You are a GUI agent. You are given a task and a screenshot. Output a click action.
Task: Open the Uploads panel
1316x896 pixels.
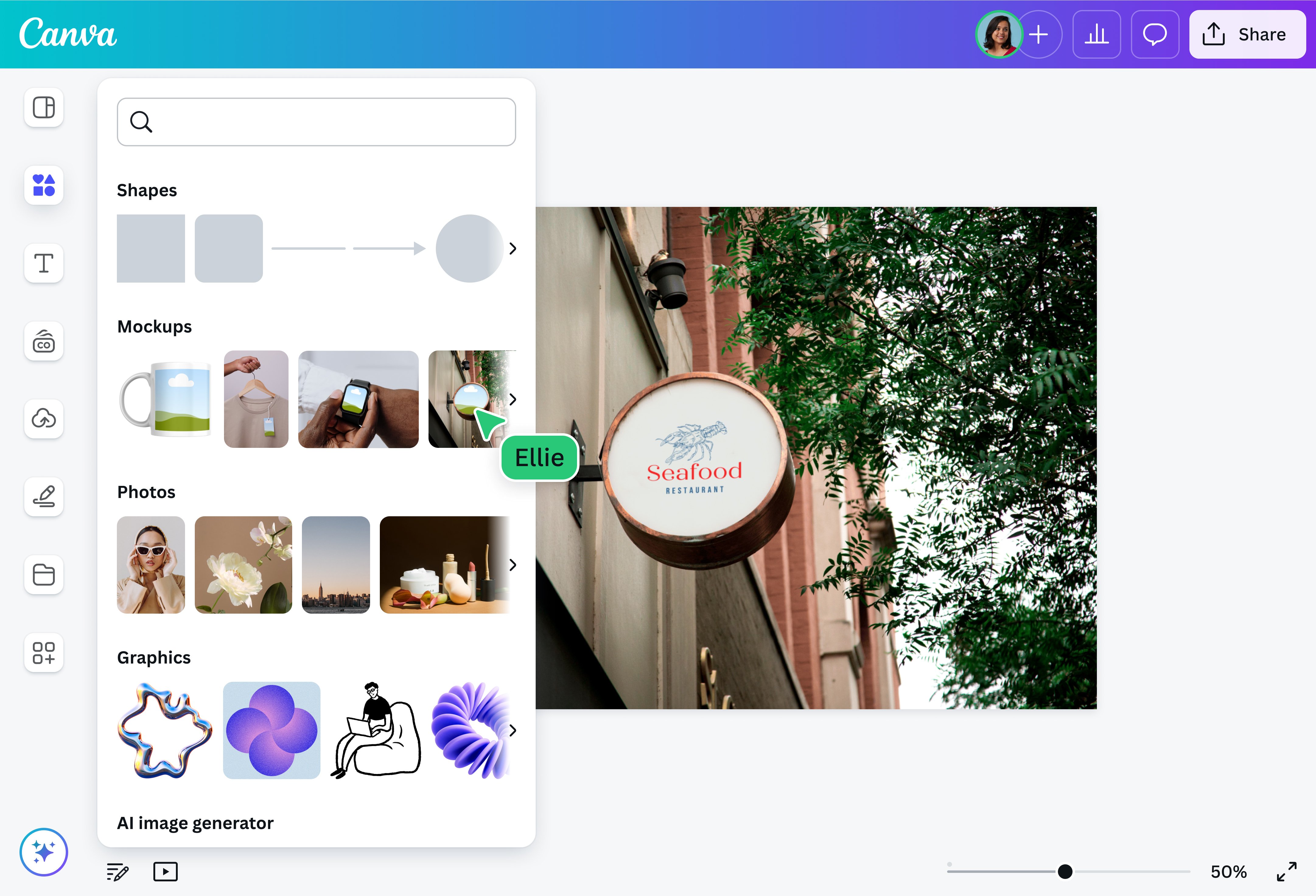(x=44, y=419)
